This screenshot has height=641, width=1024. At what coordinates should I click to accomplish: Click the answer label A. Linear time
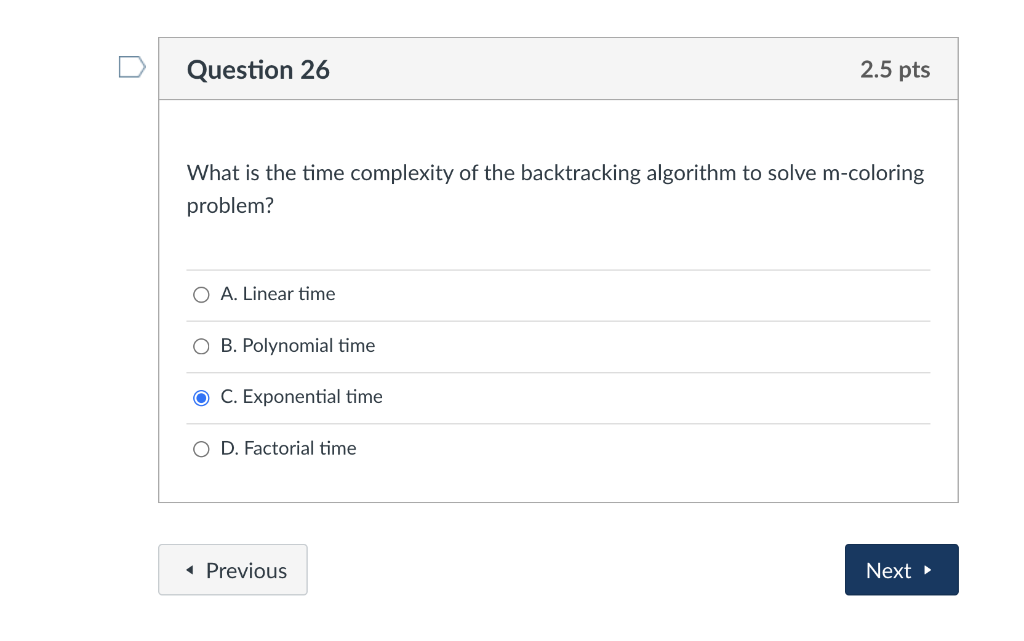[278, 293]
